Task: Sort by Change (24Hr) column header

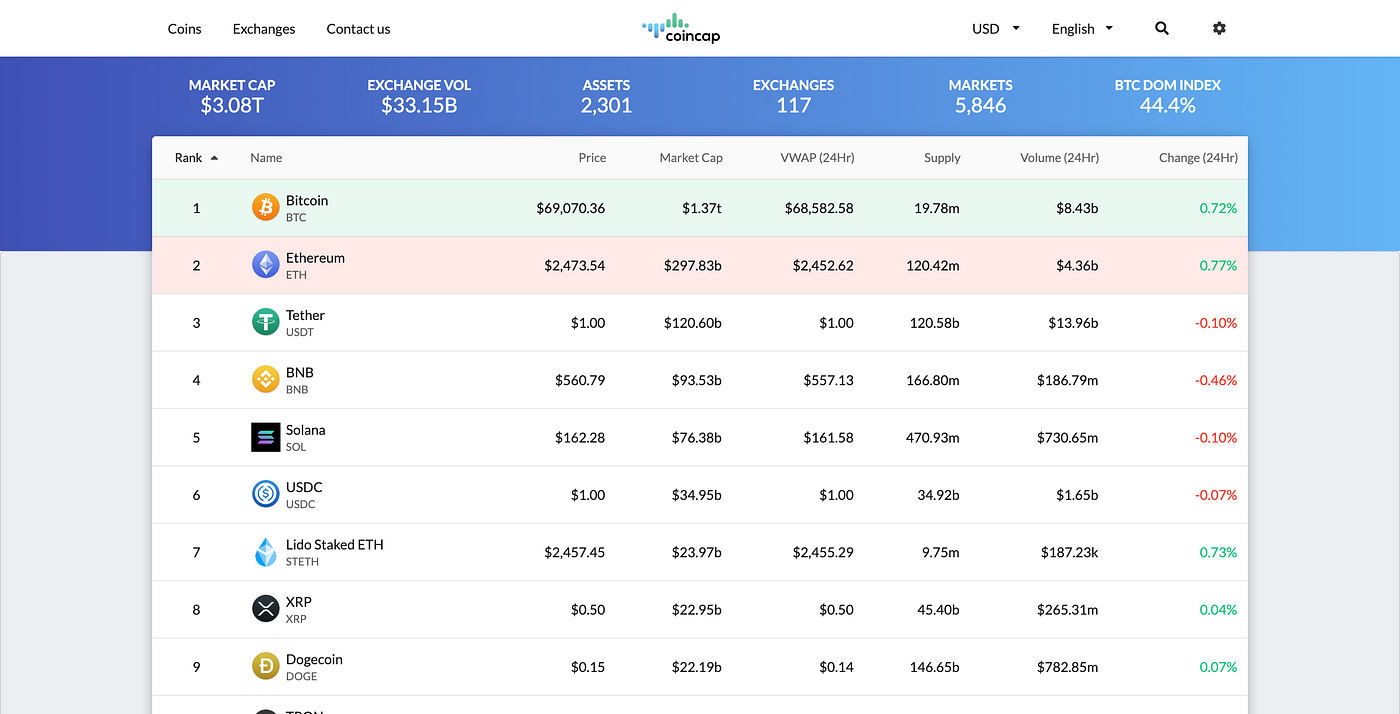Action: pos(1198,158)
